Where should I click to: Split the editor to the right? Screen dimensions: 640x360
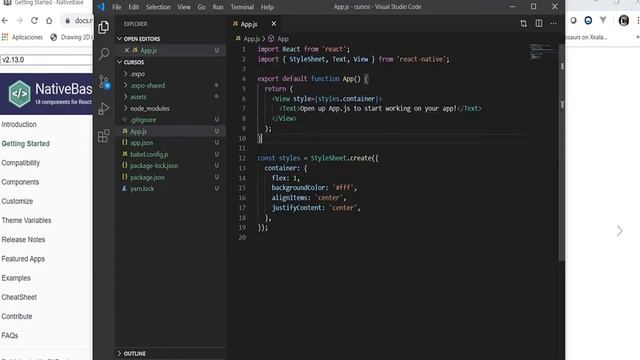pyautogui.click(x=539, y=24)
